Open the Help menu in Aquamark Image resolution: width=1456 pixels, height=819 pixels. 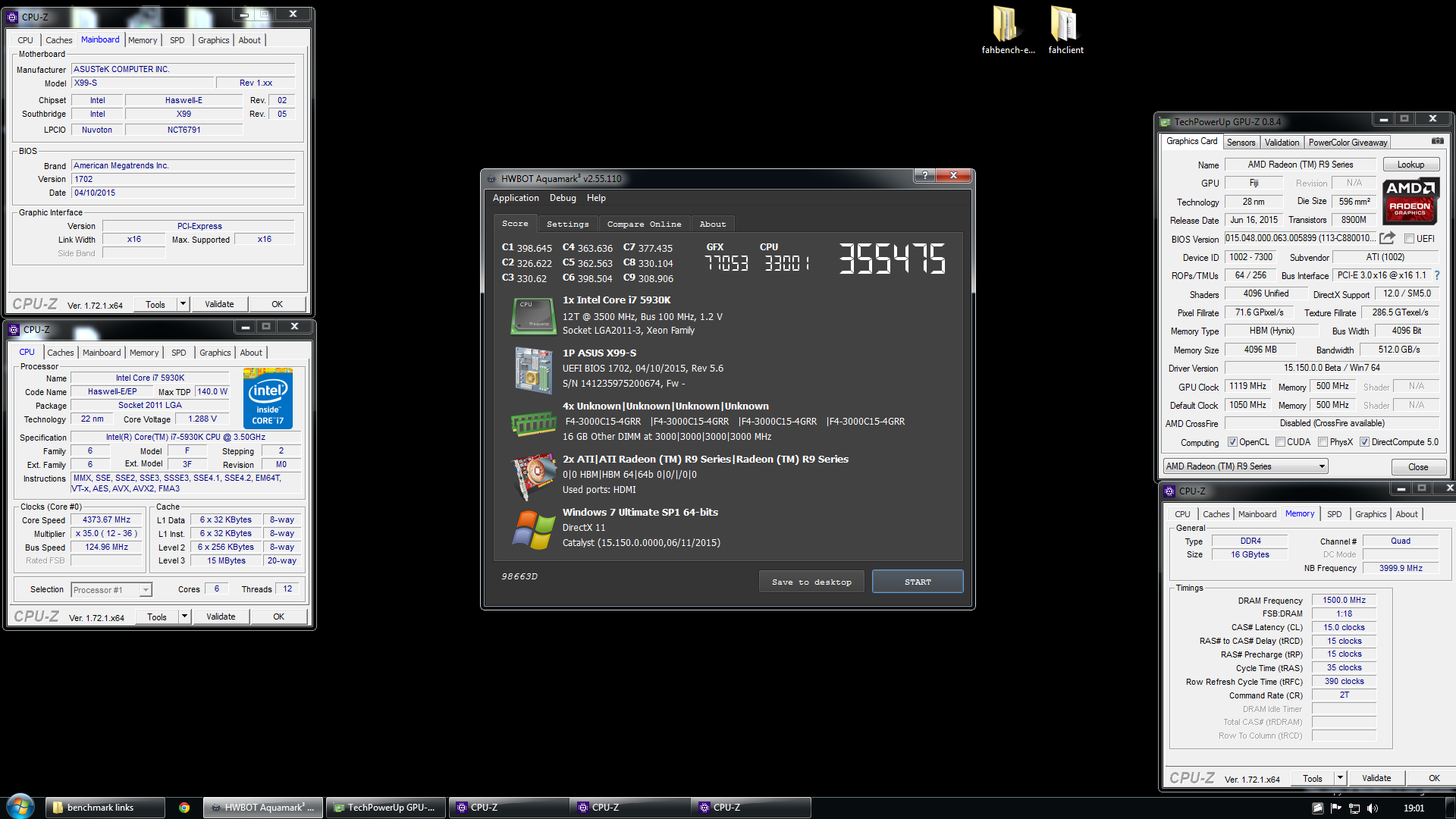click(596, 198)
